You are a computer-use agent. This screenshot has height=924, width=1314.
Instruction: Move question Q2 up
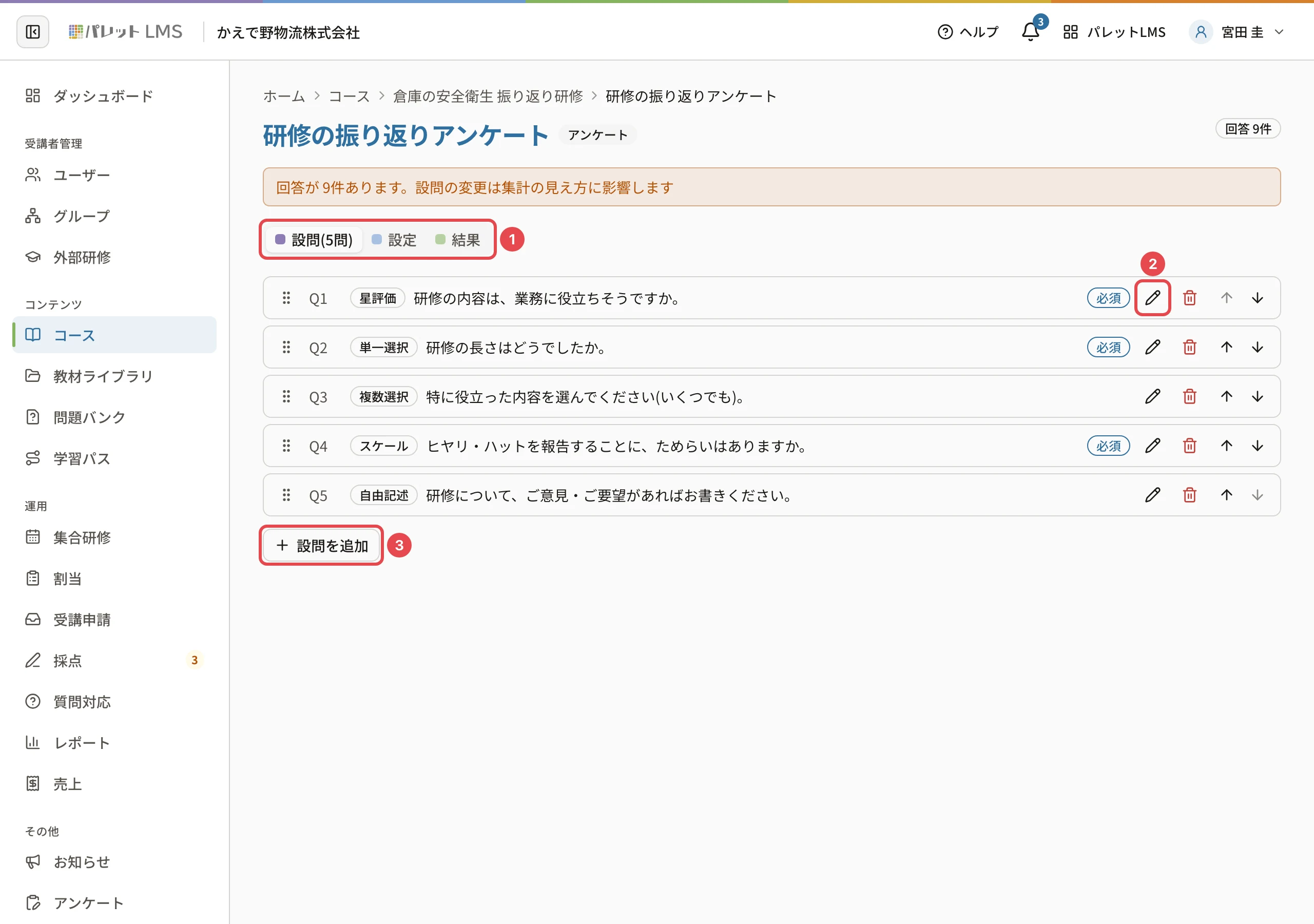(1226, 347)
